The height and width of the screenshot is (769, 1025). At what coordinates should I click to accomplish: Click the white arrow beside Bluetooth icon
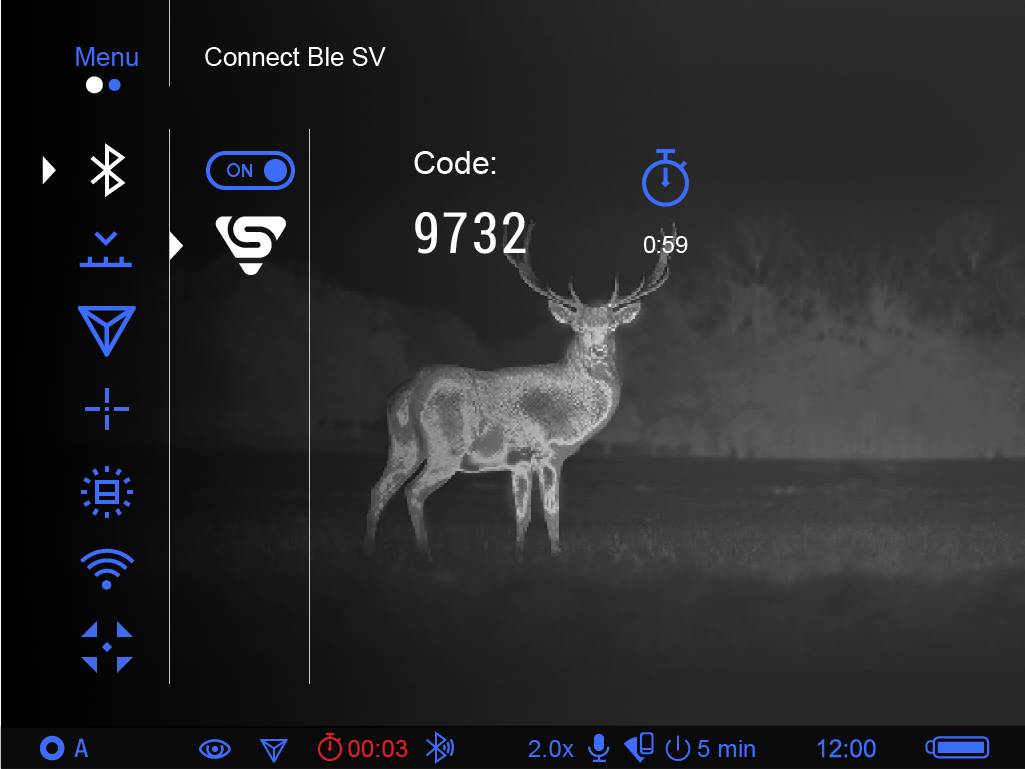click(x=49, y=170)
